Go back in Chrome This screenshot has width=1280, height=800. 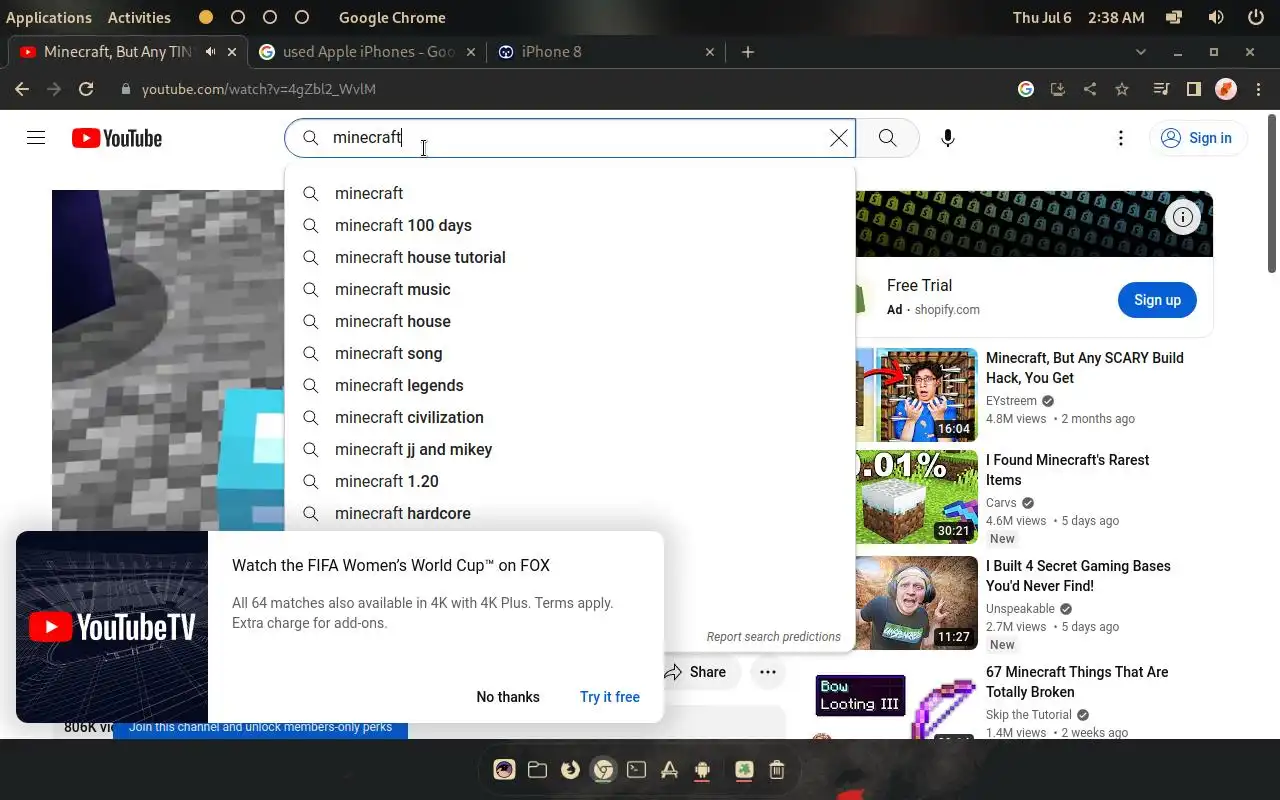(x=22, y=89)
